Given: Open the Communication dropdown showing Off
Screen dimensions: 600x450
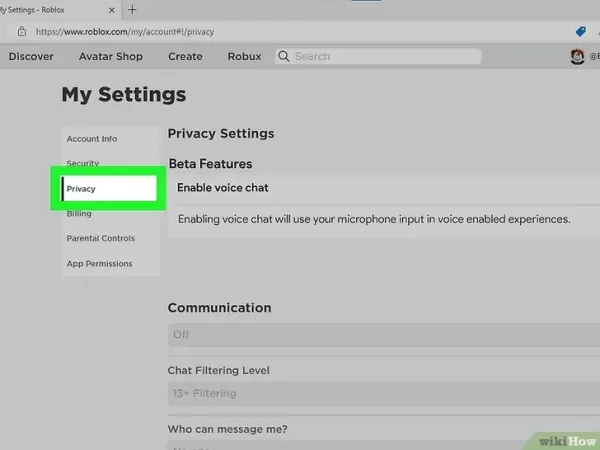Looking at the screenshot, I should (384, 334).
